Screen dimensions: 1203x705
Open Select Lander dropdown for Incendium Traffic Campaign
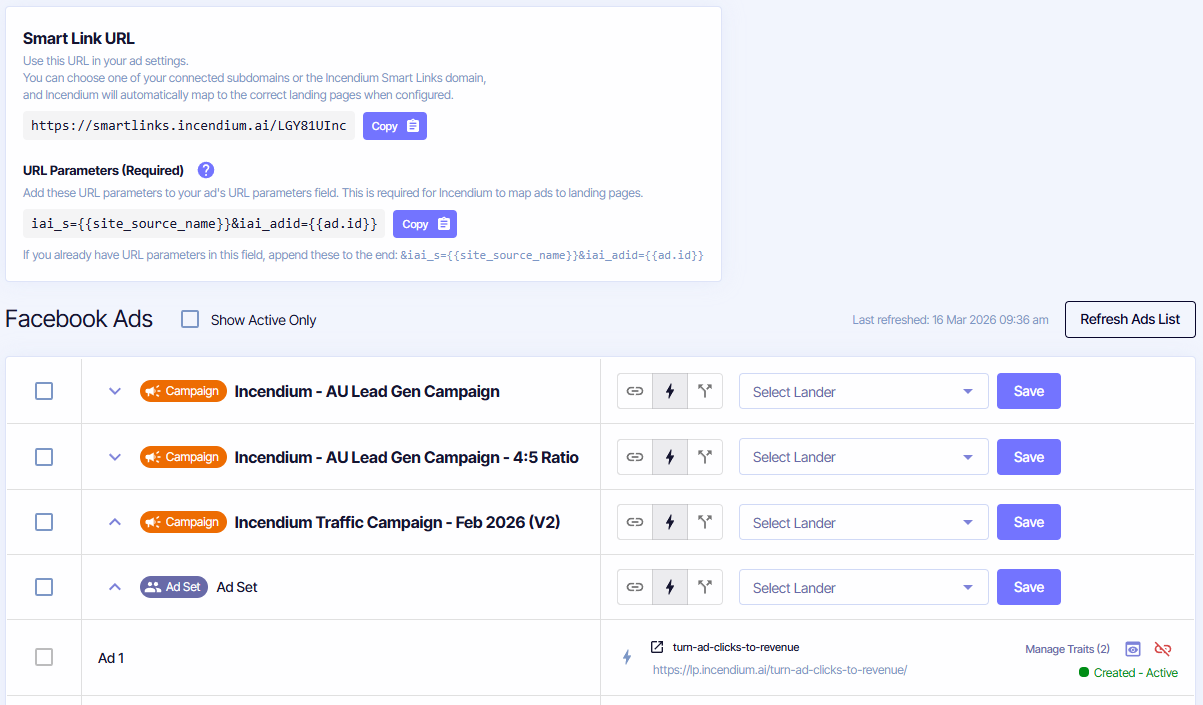point(864,522)
